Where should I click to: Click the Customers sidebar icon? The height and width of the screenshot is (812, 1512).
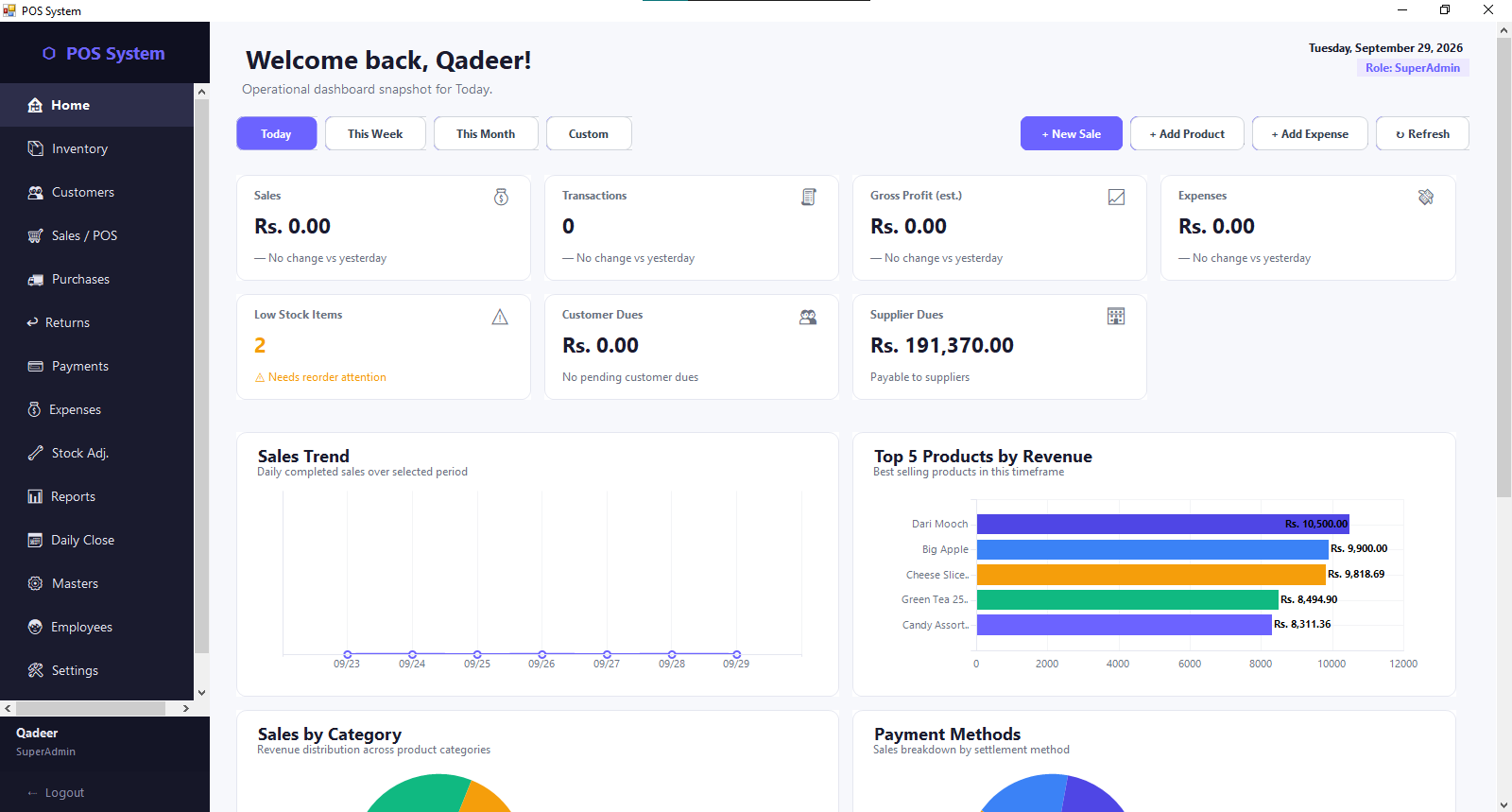36,192
